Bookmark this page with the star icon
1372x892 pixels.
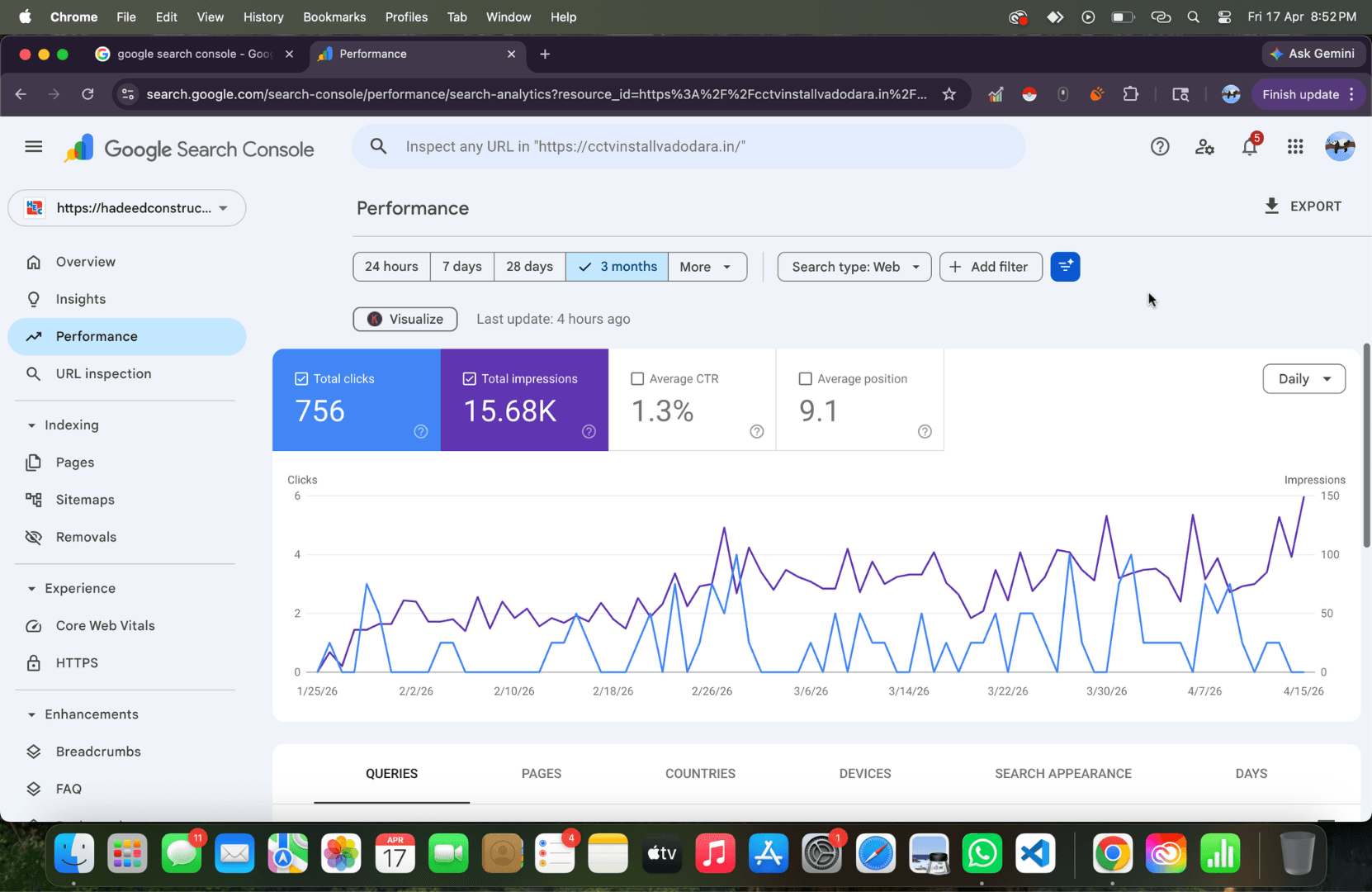[x=949, y=94]
